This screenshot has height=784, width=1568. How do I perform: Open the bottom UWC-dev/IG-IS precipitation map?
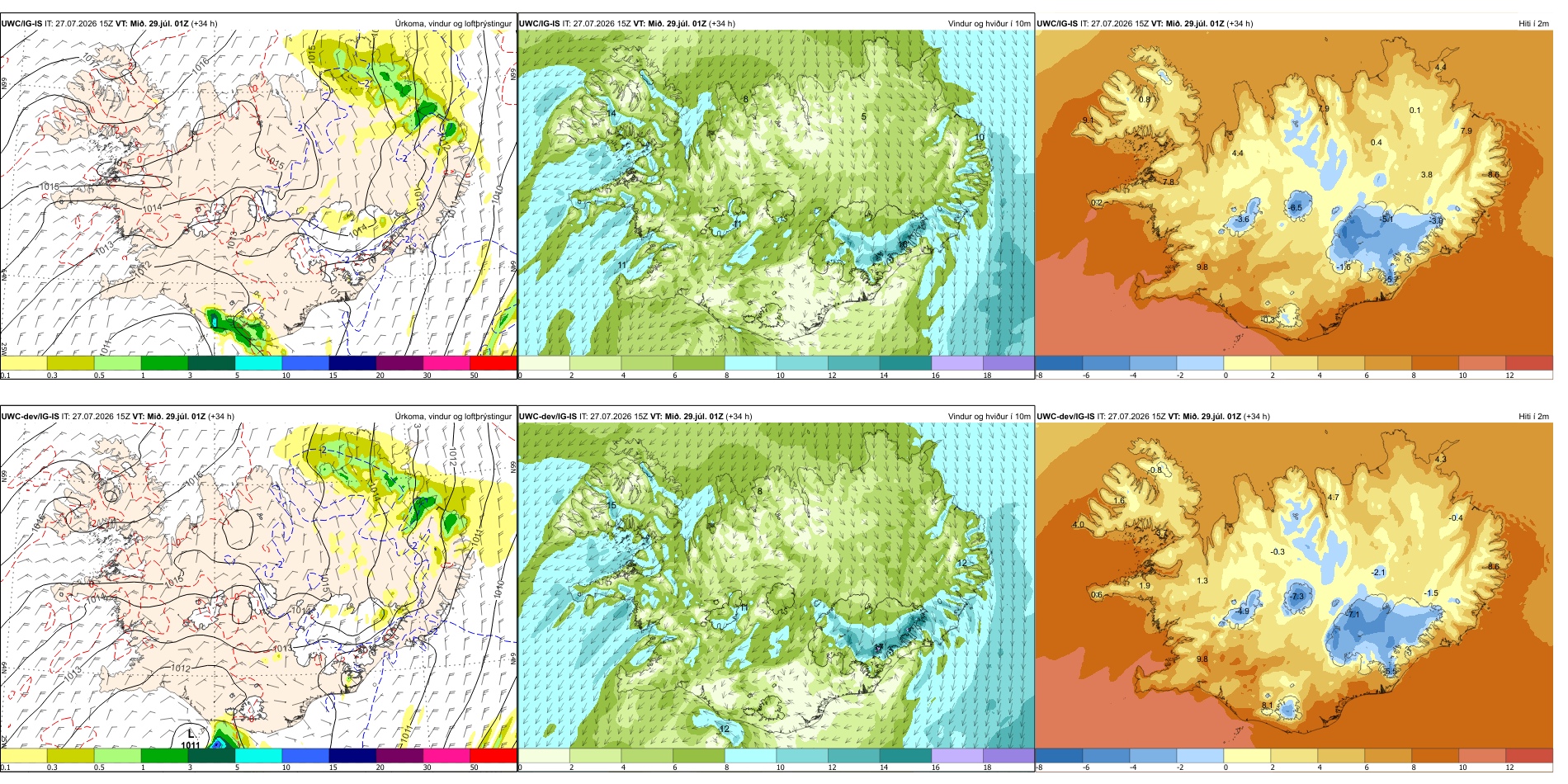[258, 586]
